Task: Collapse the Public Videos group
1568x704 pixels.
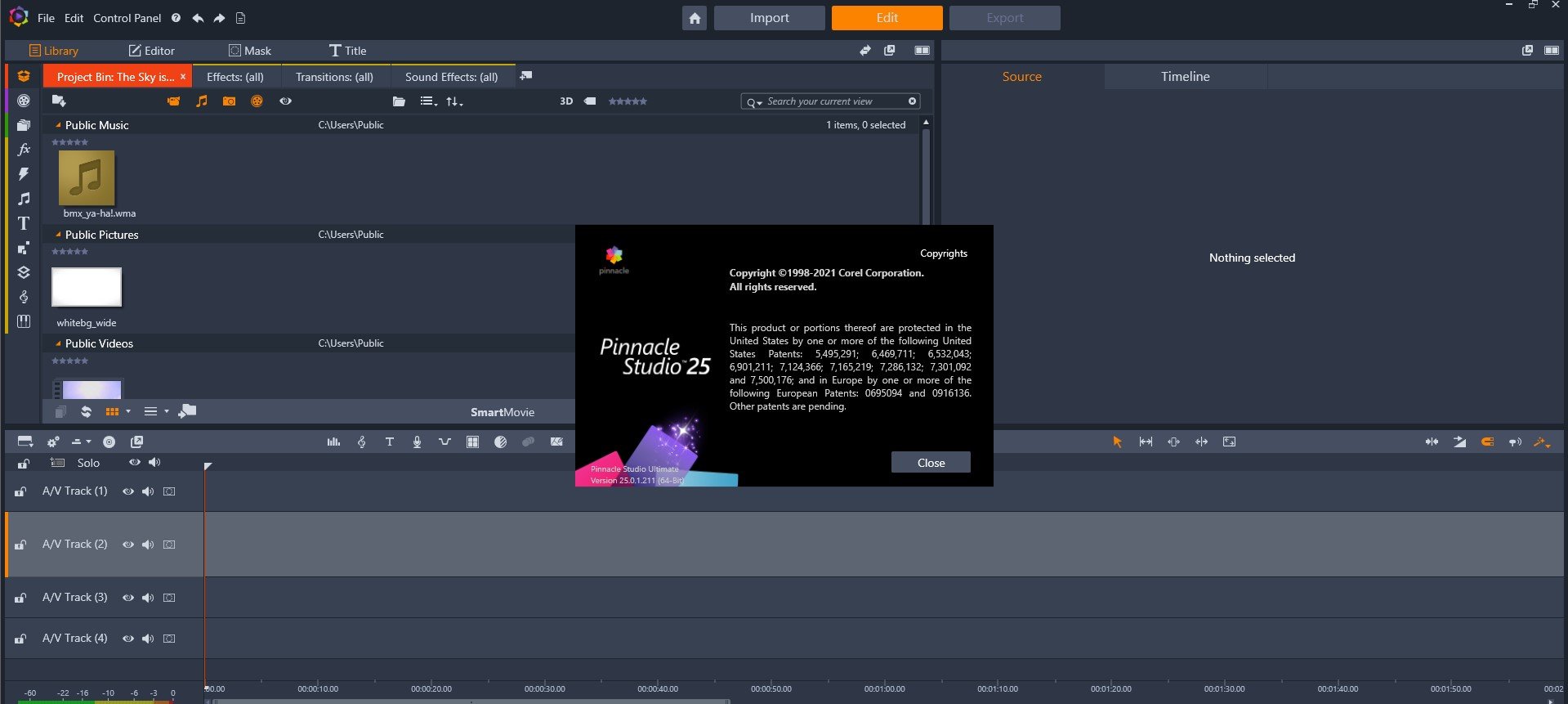Action: [x=58, y=343]
